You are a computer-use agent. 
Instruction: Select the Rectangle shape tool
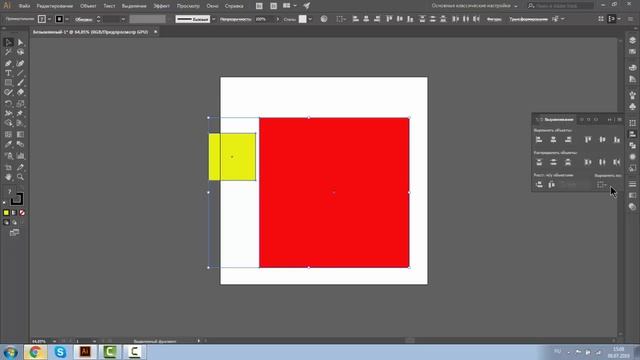click(x=8, y=82)
